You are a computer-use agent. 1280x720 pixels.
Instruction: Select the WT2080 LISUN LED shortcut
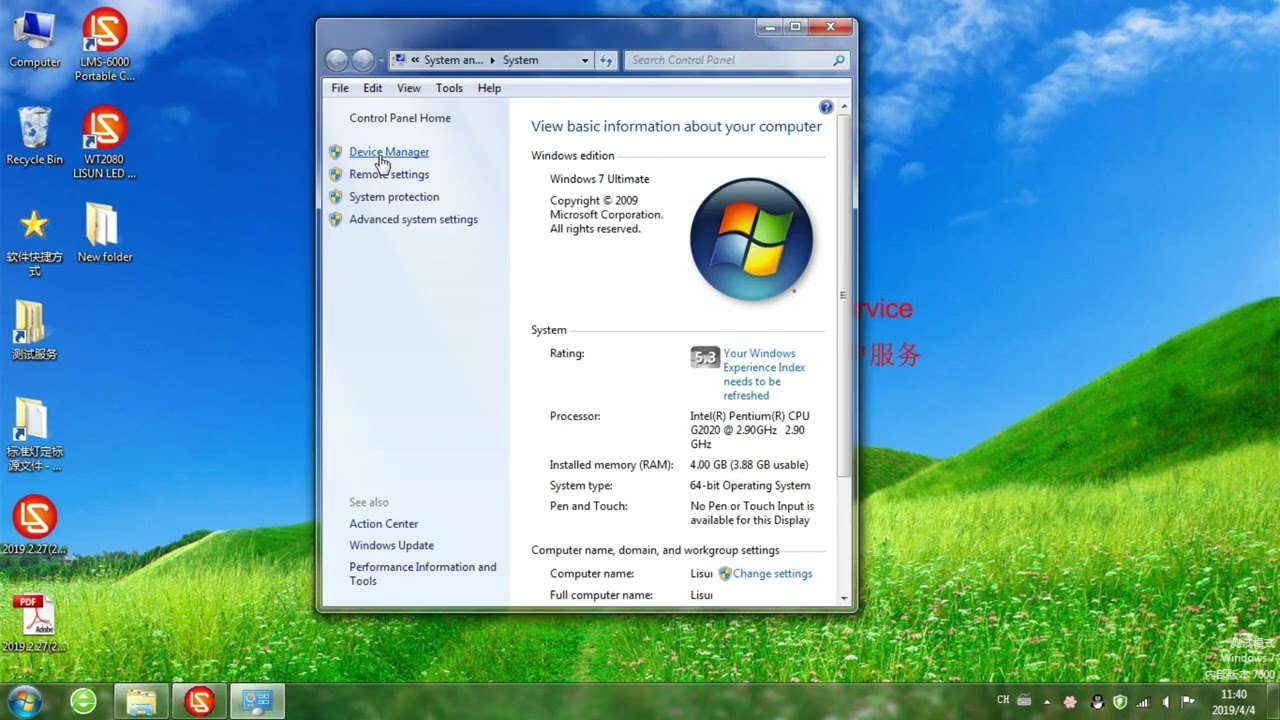[x=104, y=143]
